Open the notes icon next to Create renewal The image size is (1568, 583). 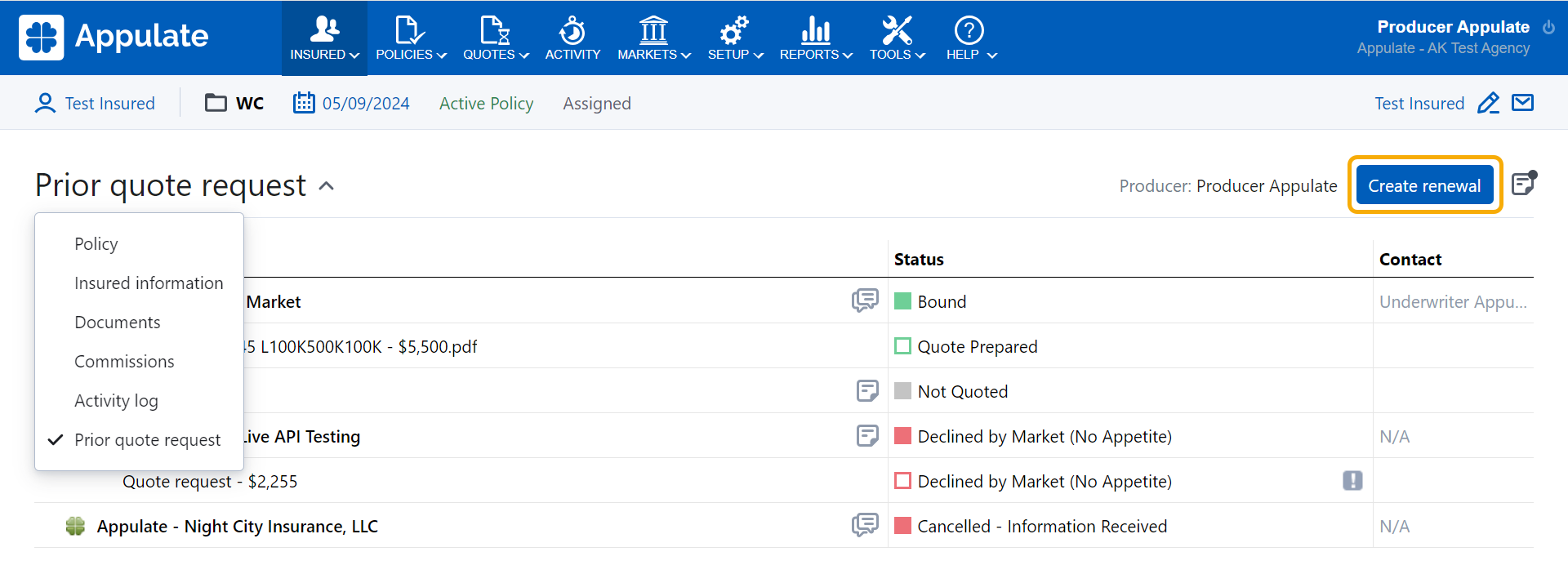coord(1523,184)
